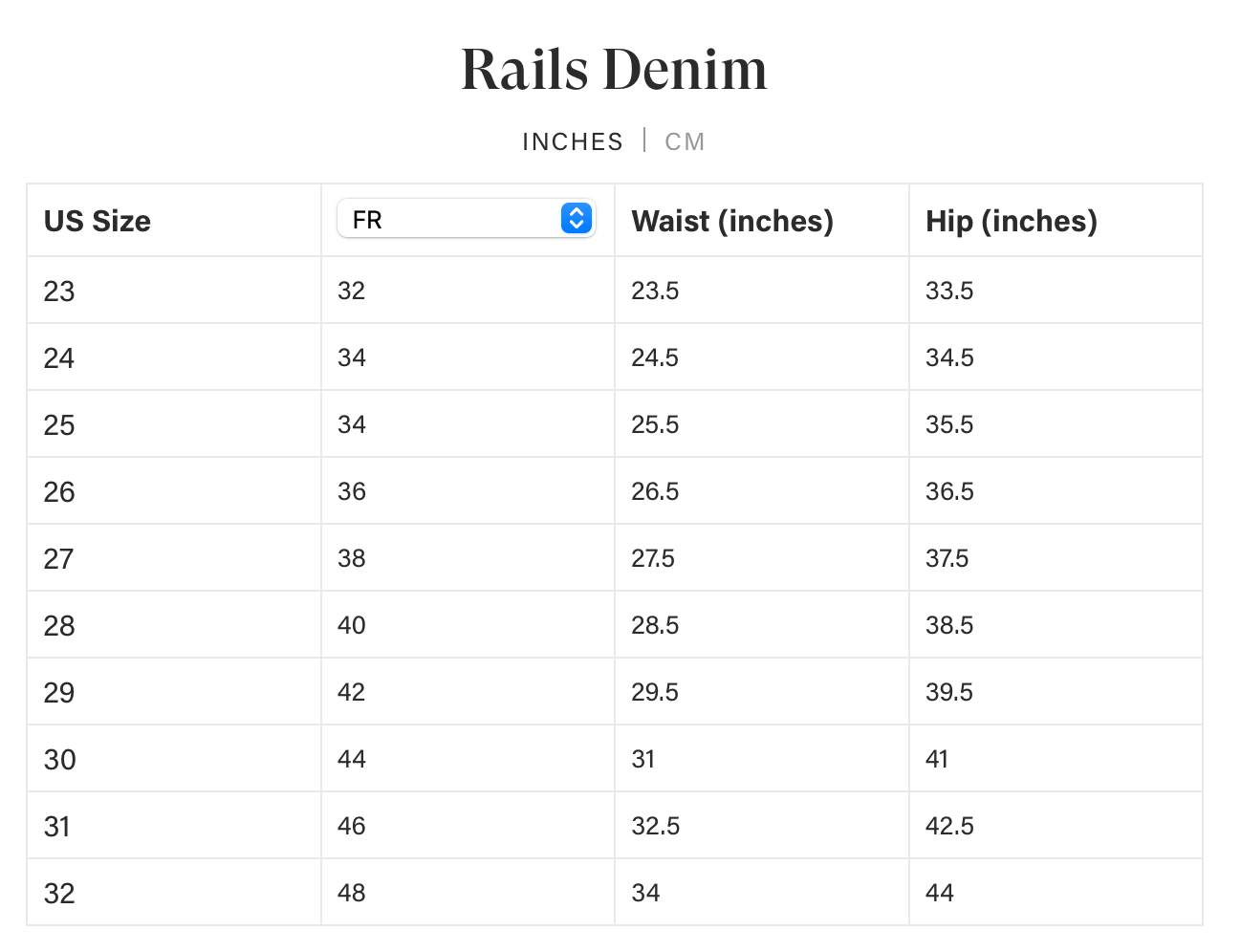Click the Hip (inches) column header

(1011, 222)
